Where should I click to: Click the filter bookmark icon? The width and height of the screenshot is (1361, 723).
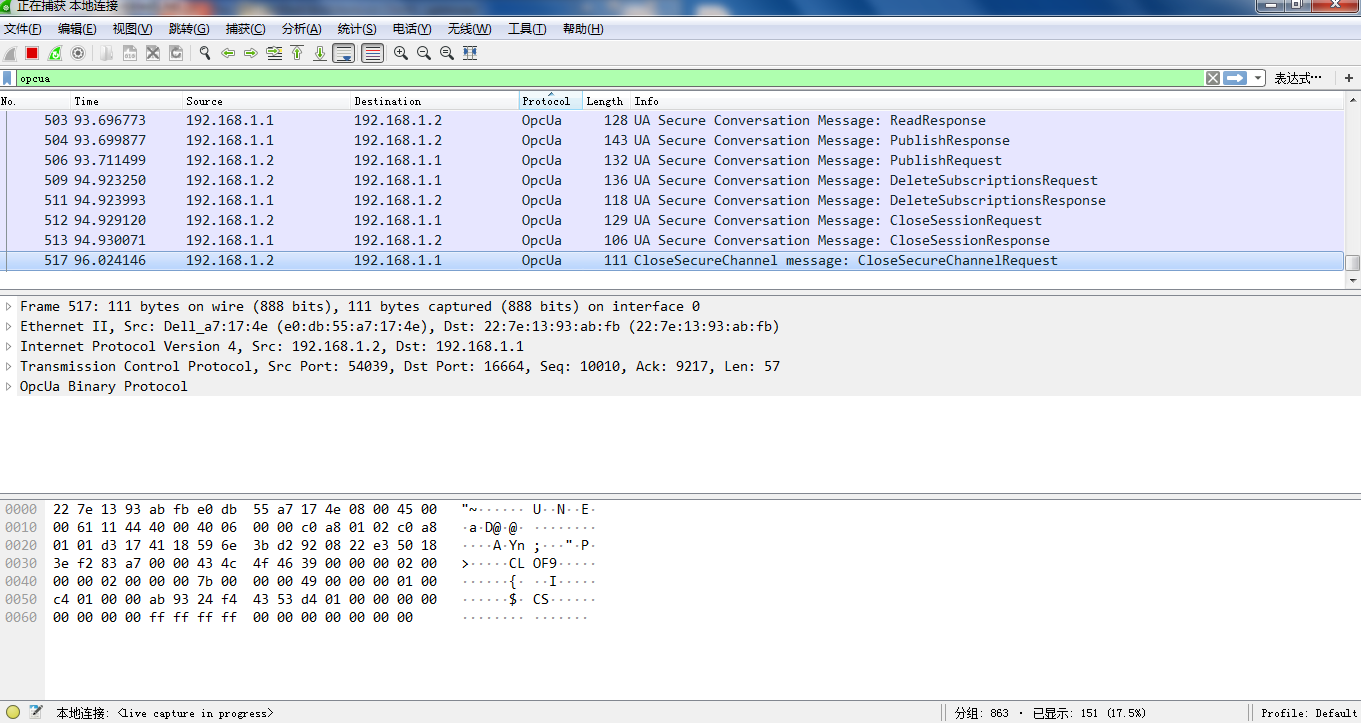pyautogui.click(x=8, y=78)
